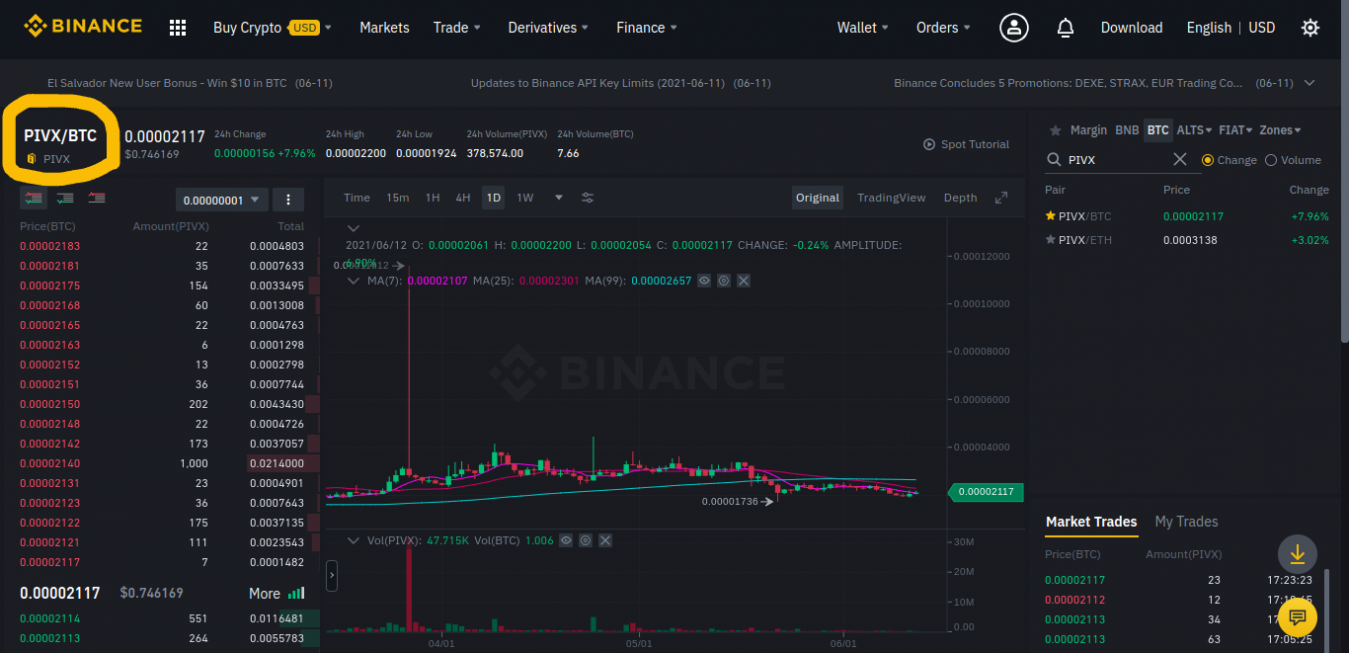This screenshot has width=1349, height=653.
Task: Go to the Markets page
Action: (384, 28)
